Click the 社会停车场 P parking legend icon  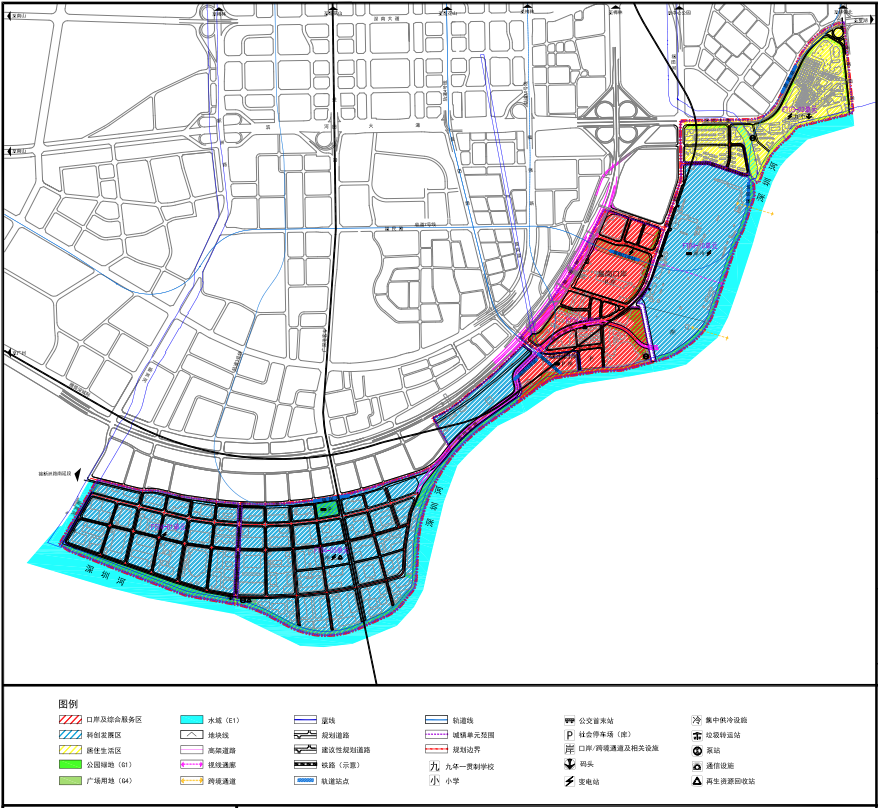tap(569, 735)
